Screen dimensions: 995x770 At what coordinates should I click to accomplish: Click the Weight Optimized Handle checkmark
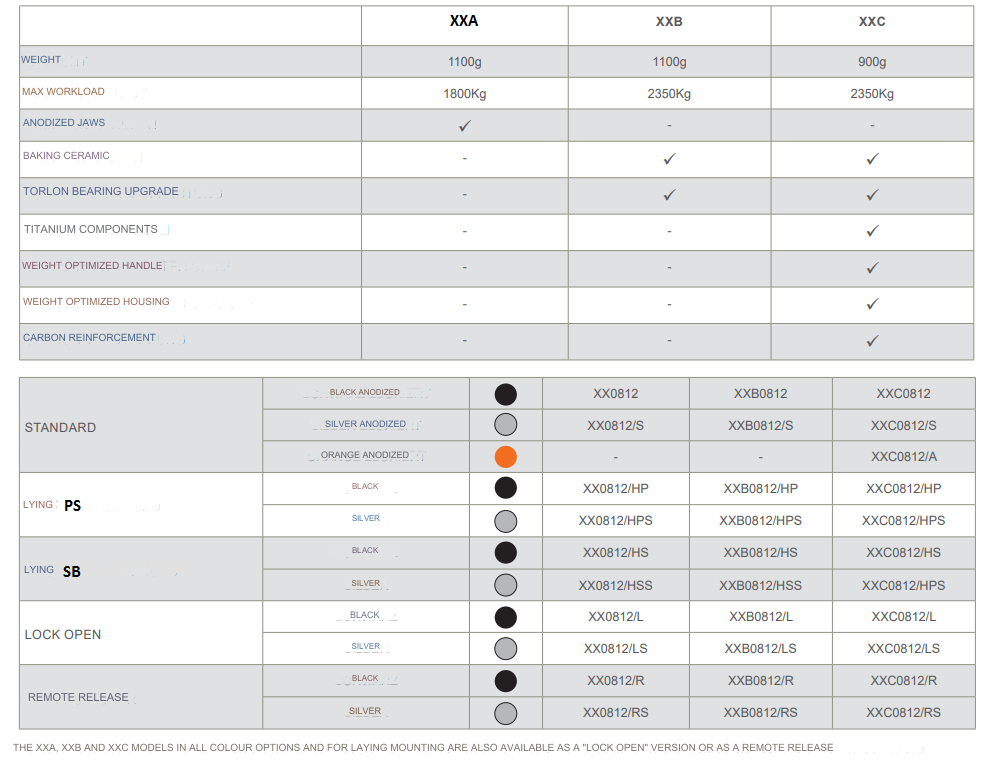pyautogui.click(x=872, y=268)
